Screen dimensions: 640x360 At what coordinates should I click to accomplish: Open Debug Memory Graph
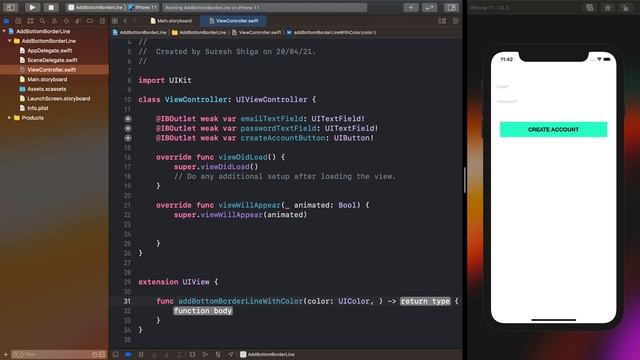coord(205,354)
